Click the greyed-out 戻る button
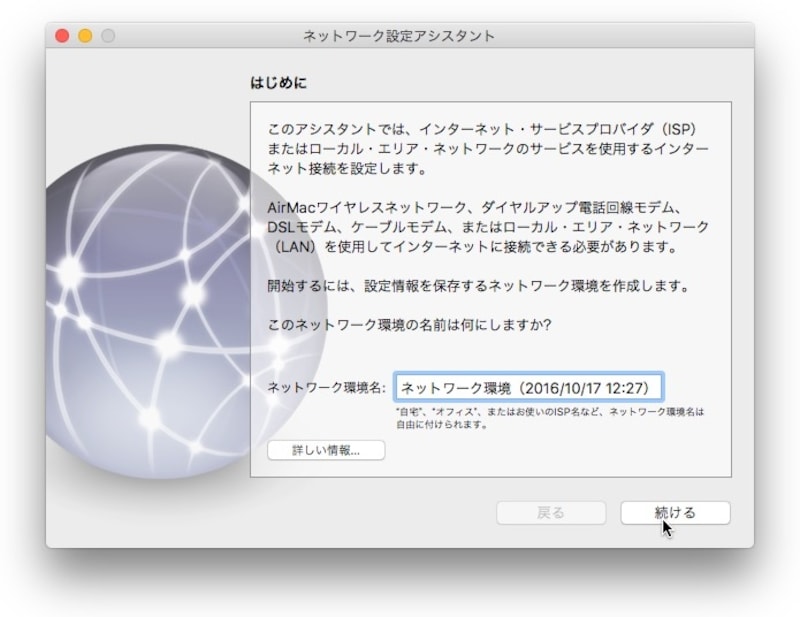 point(551,512)
